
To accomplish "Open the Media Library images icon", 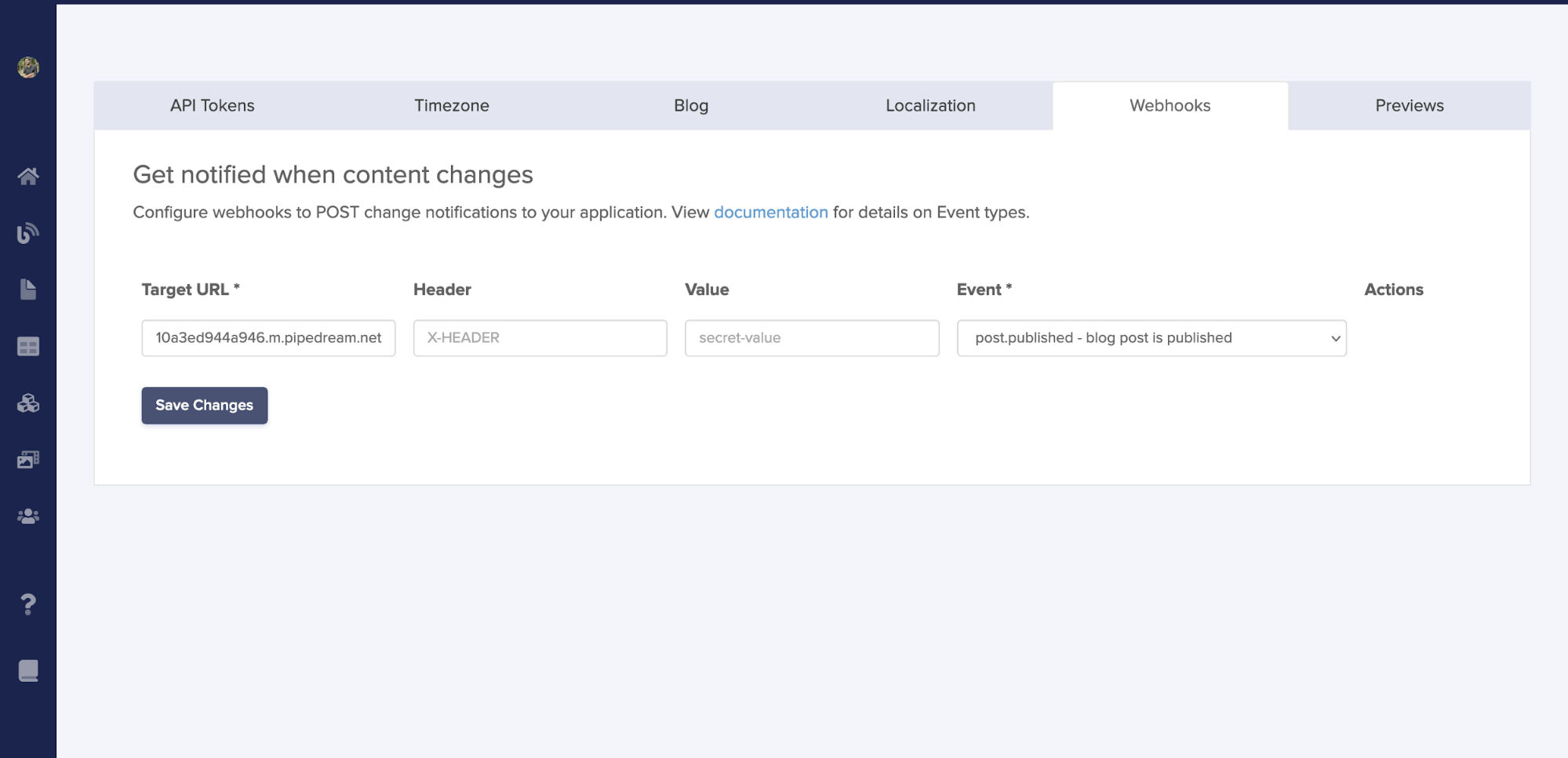I will [28, 460].
